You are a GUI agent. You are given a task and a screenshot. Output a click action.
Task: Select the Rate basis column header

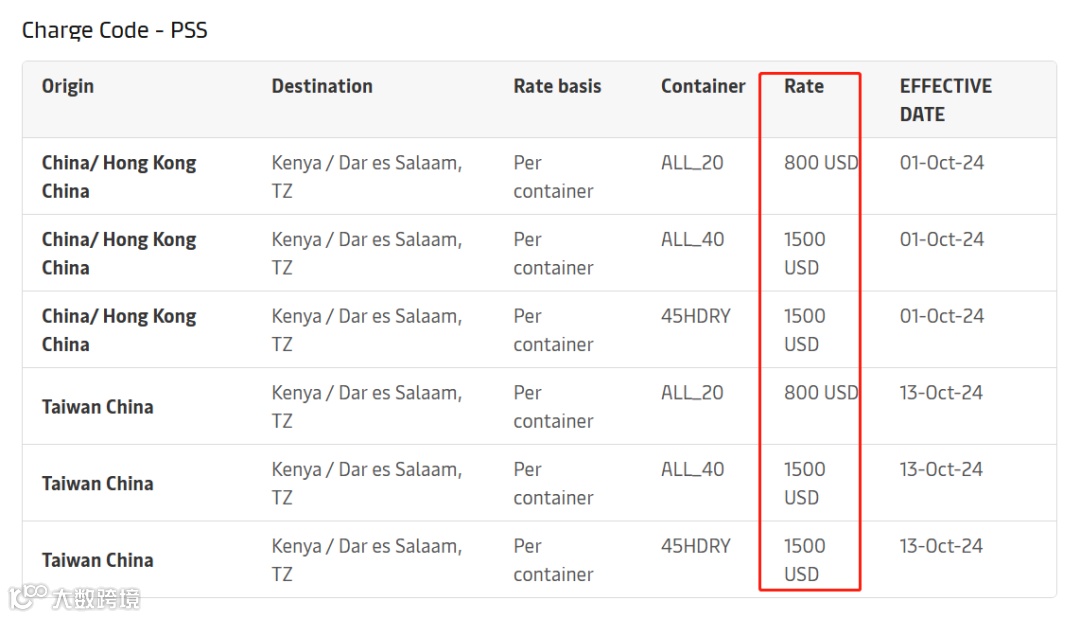point(557,86)
